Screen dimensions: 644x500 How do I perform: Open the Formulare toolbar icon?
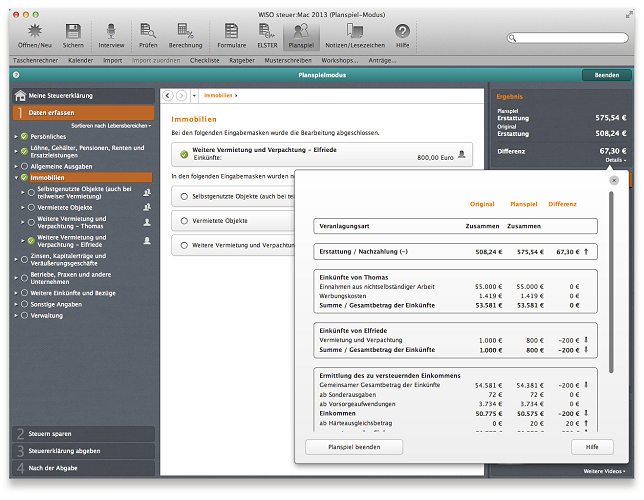[231, 31]
